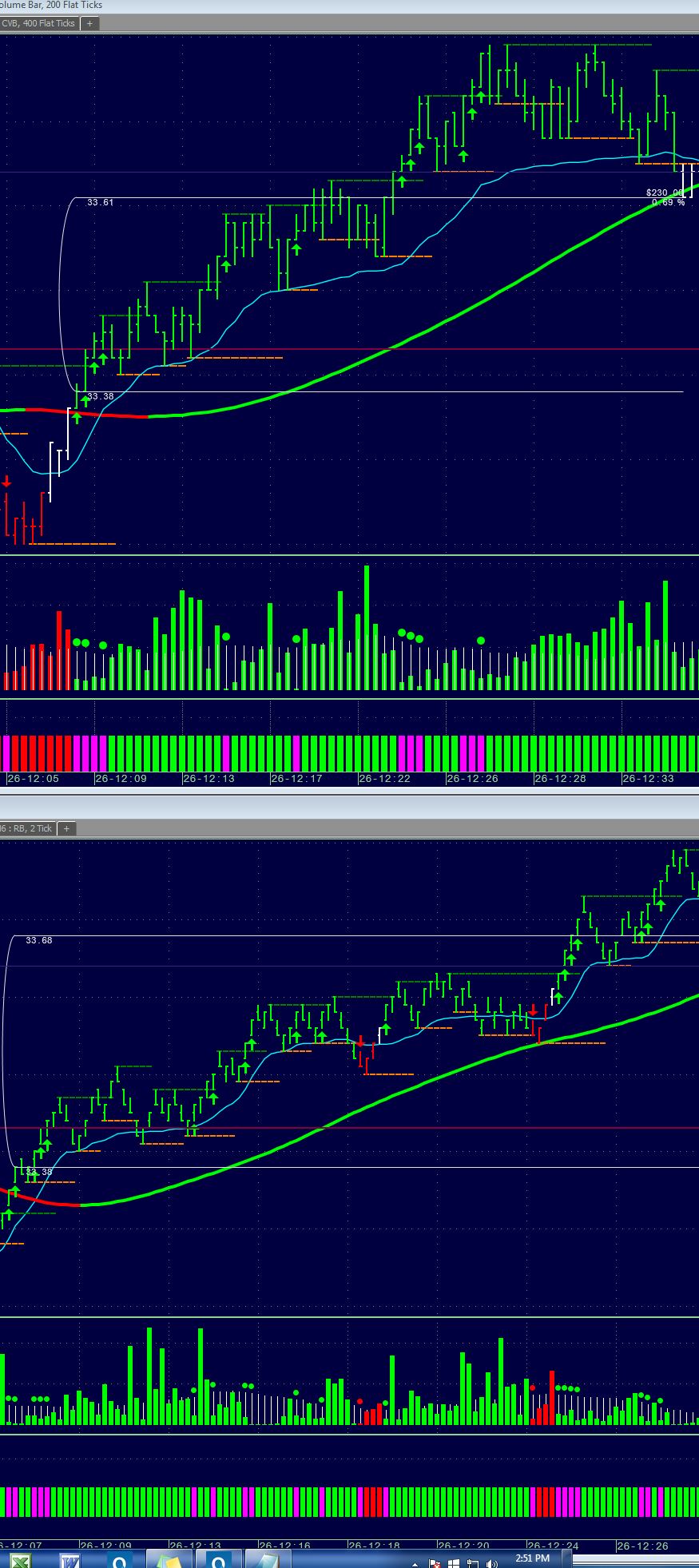Image resolution: width=699 pixels, height=1568 pixels.
Task: Click red down arrow signal on upper chart
Action: [6, 481]
